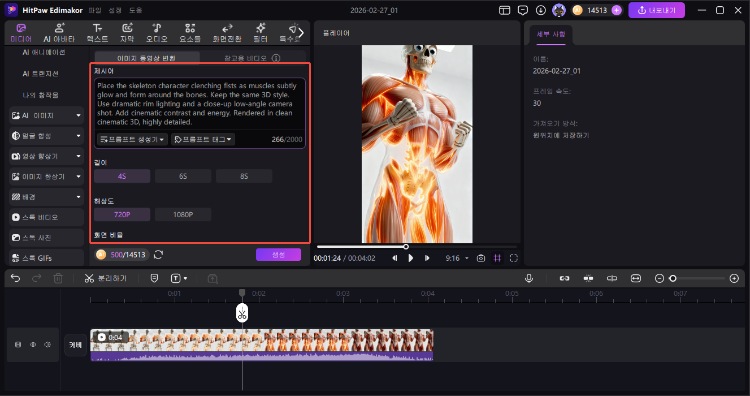
Task: Delete selected clip with the trash icon
Action: click(x=58, y=278)
